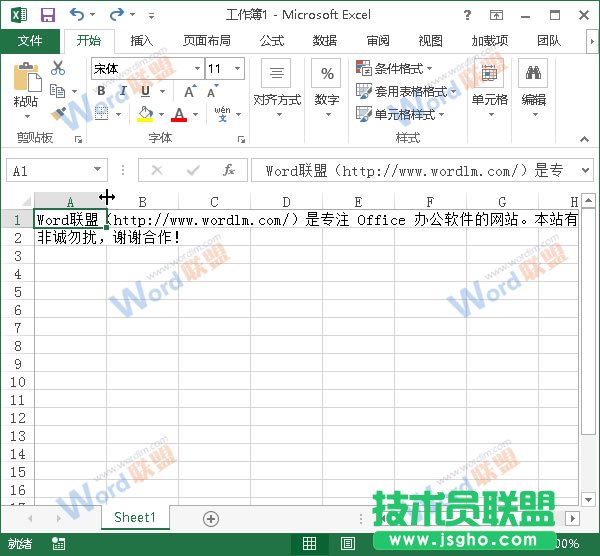
Task: Open conditional formatting (条件格式) menu
Action: click(x=395, y=69)
